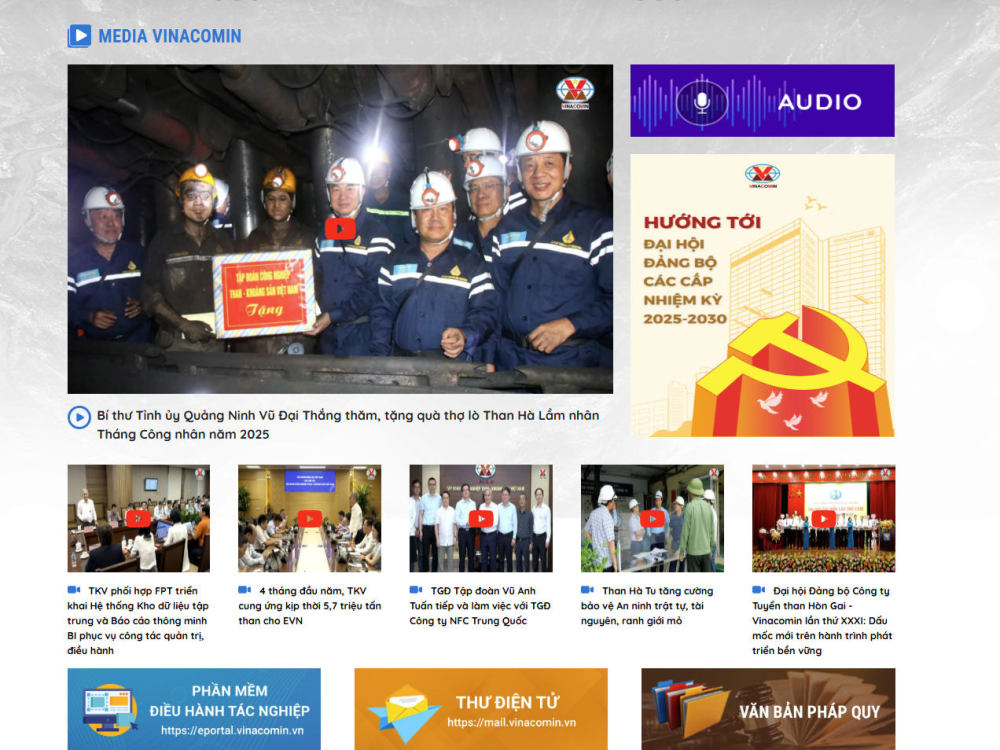This screenshot has height=750, width=1000.
Task: Click the camera icon before Than Hà Tu
Action: tap(587, 590)
